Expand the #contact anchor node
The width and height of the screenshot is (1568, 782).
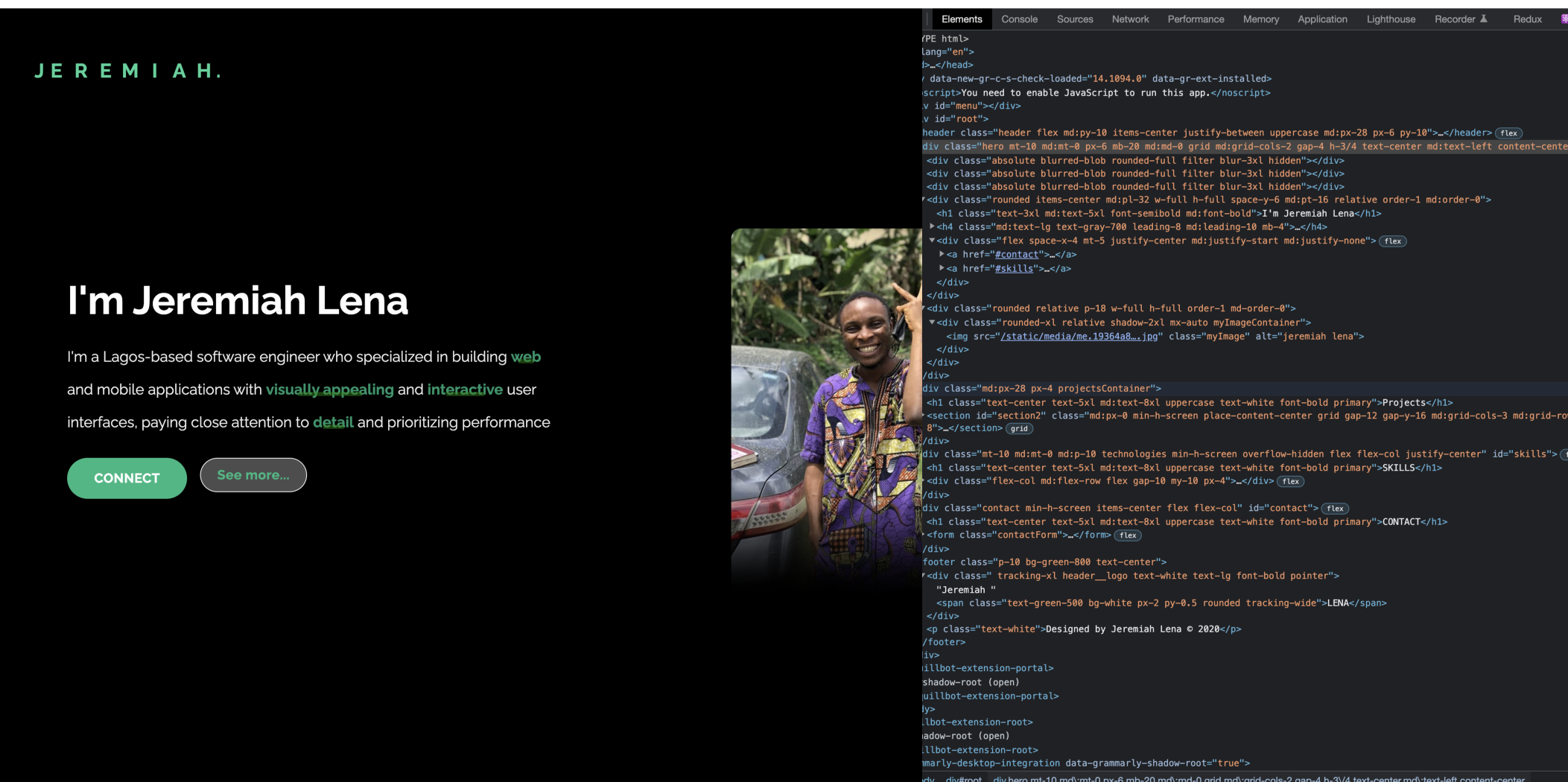(942, 255)
